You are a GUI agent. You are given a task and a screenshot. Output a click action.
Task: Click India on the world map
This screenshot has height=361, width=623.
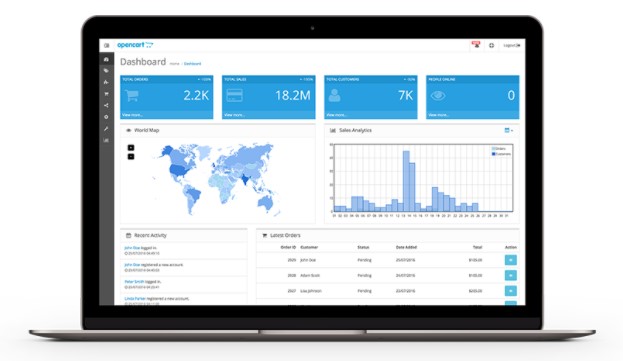click(x=245, y=180)
